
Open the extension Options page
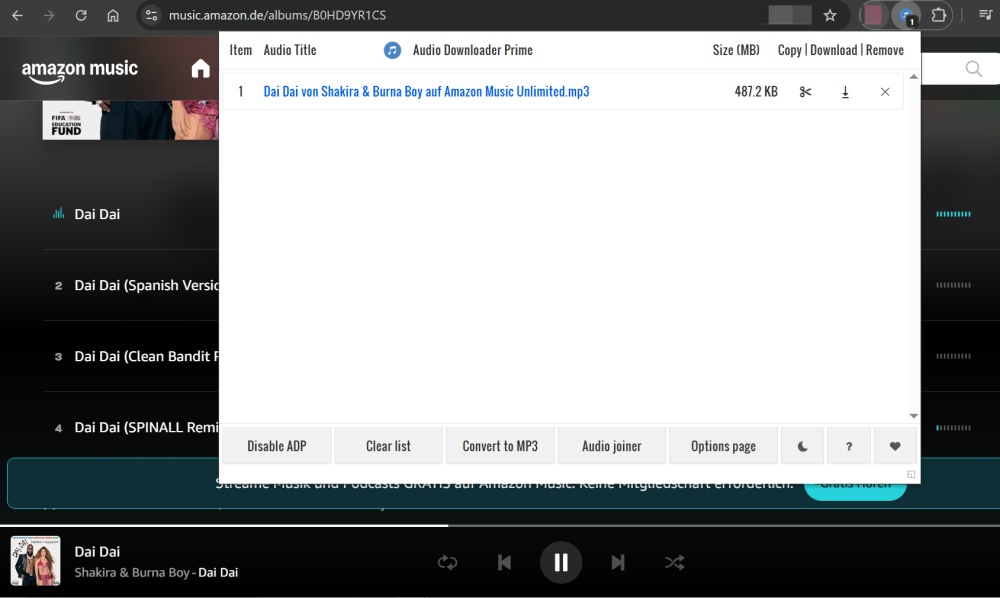(723, 446)
